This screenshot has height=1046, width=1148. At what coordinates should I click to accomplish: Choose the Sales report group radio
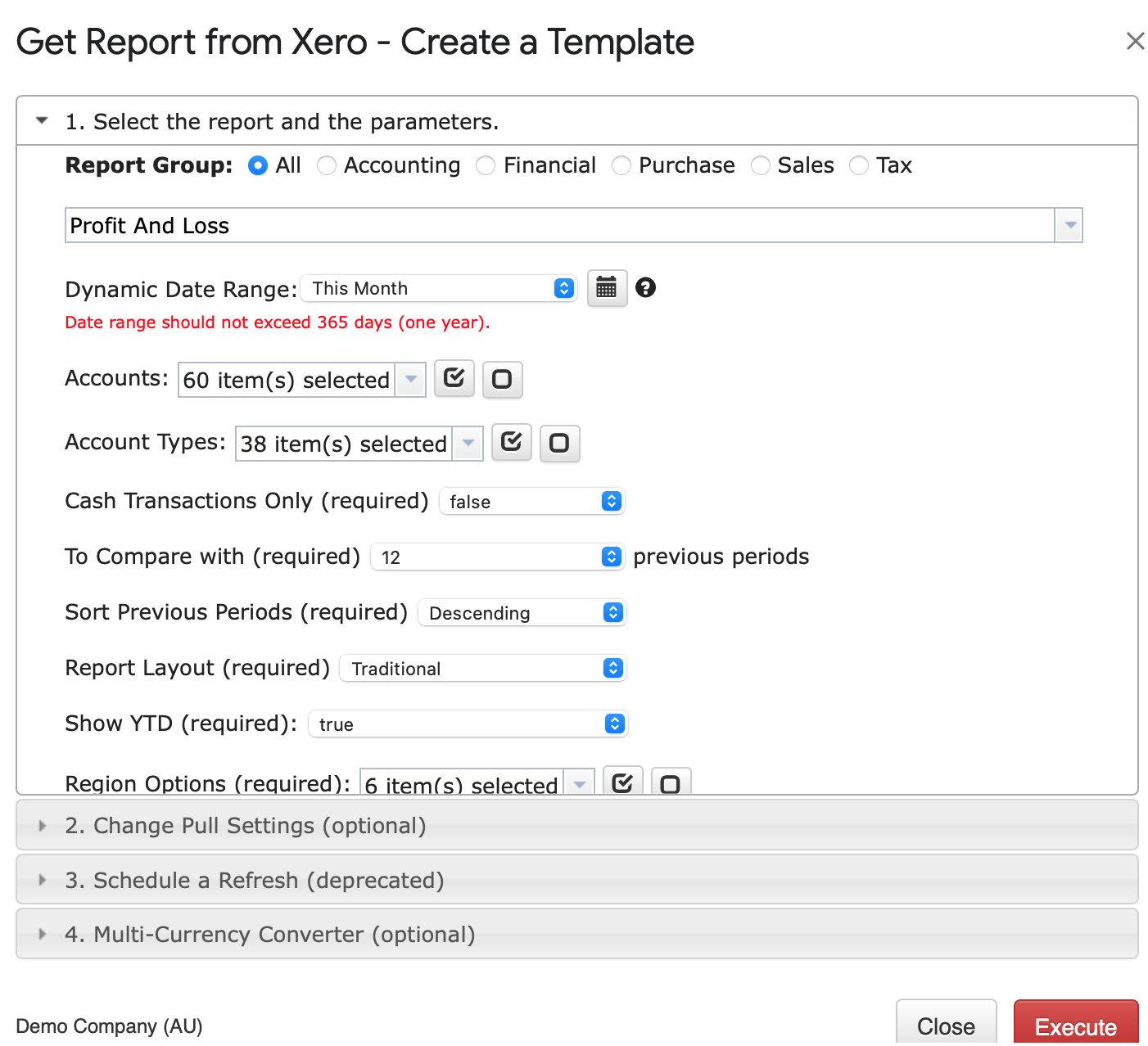click(761, 165)
